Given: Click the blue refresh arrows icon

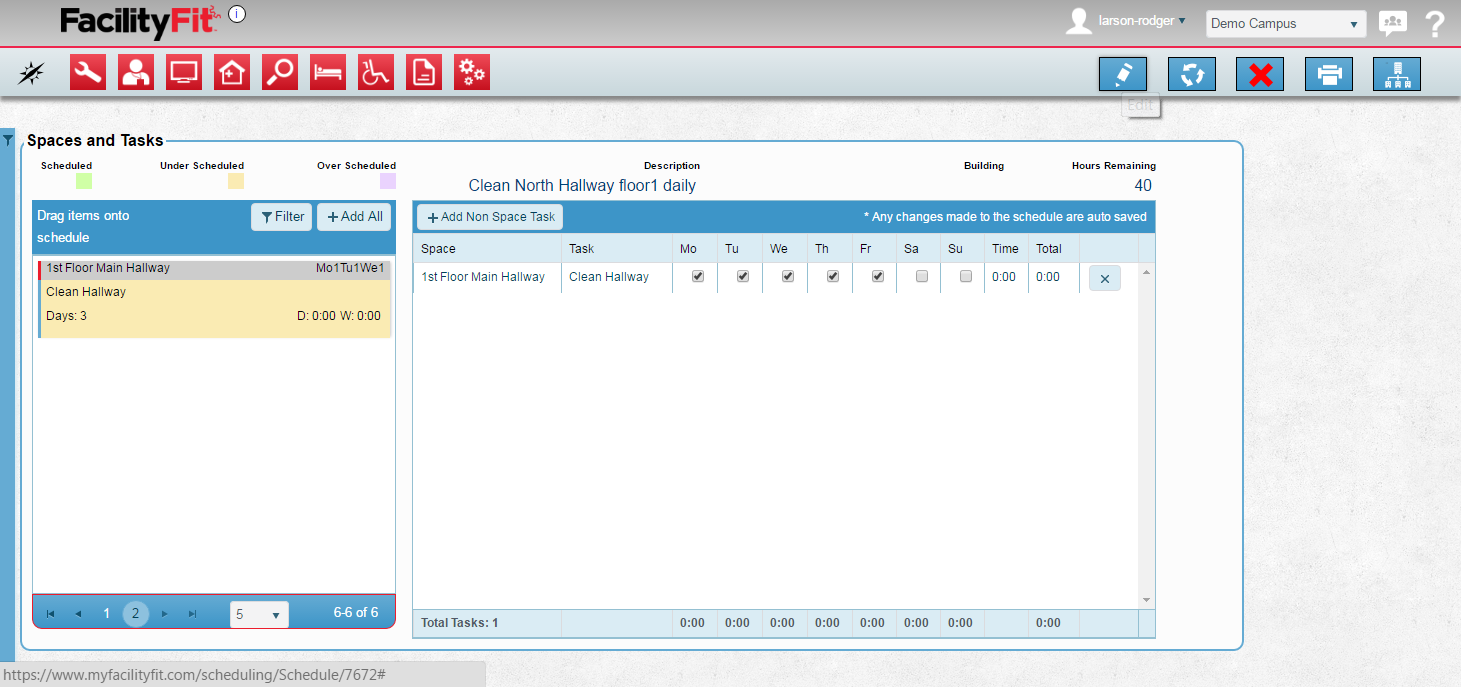Looking at the screenshot, I should [x=1191, y=74].
